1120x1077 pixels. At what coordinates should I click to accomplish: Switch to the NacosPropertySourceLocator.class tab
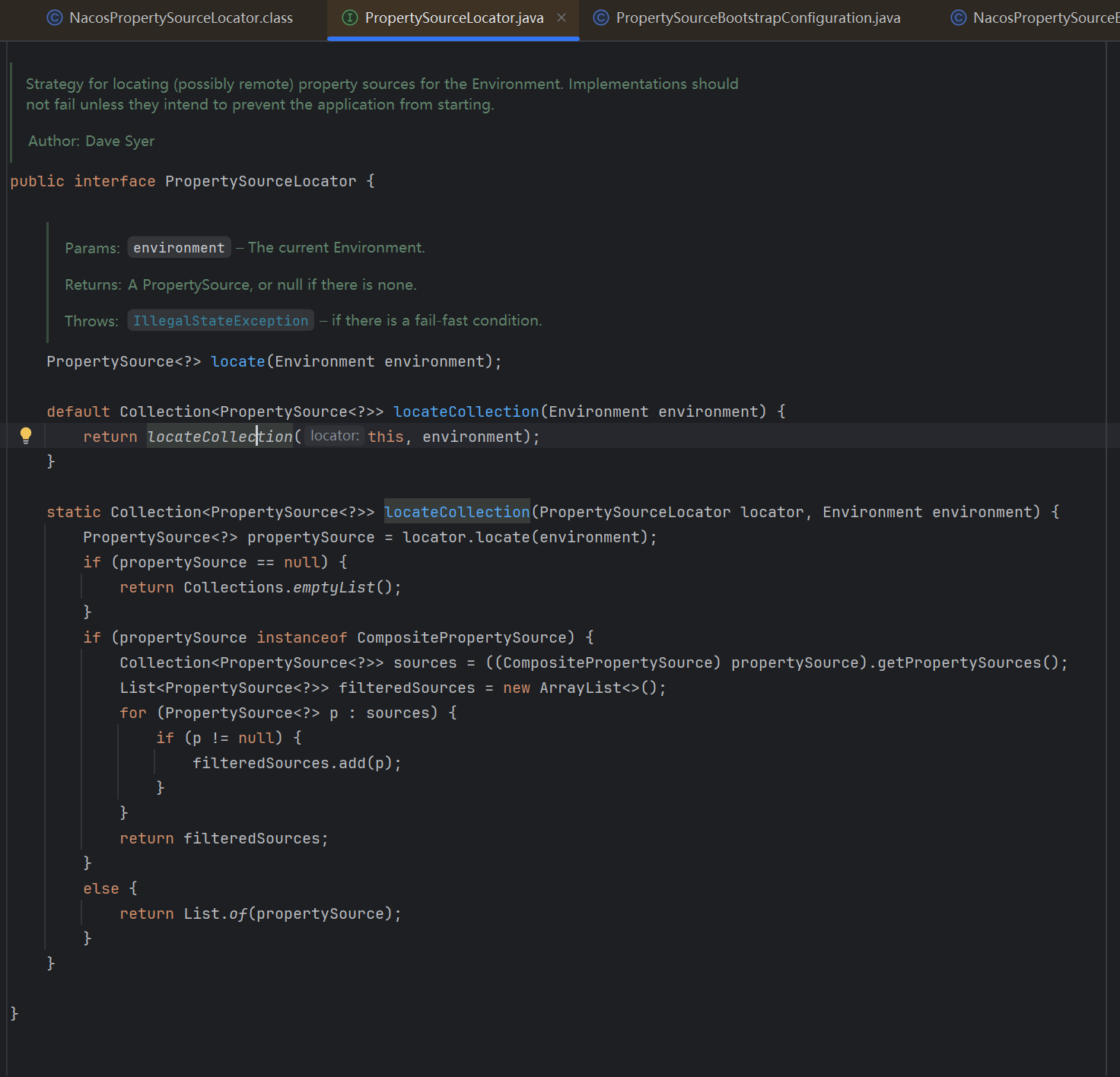pos(180,17)
